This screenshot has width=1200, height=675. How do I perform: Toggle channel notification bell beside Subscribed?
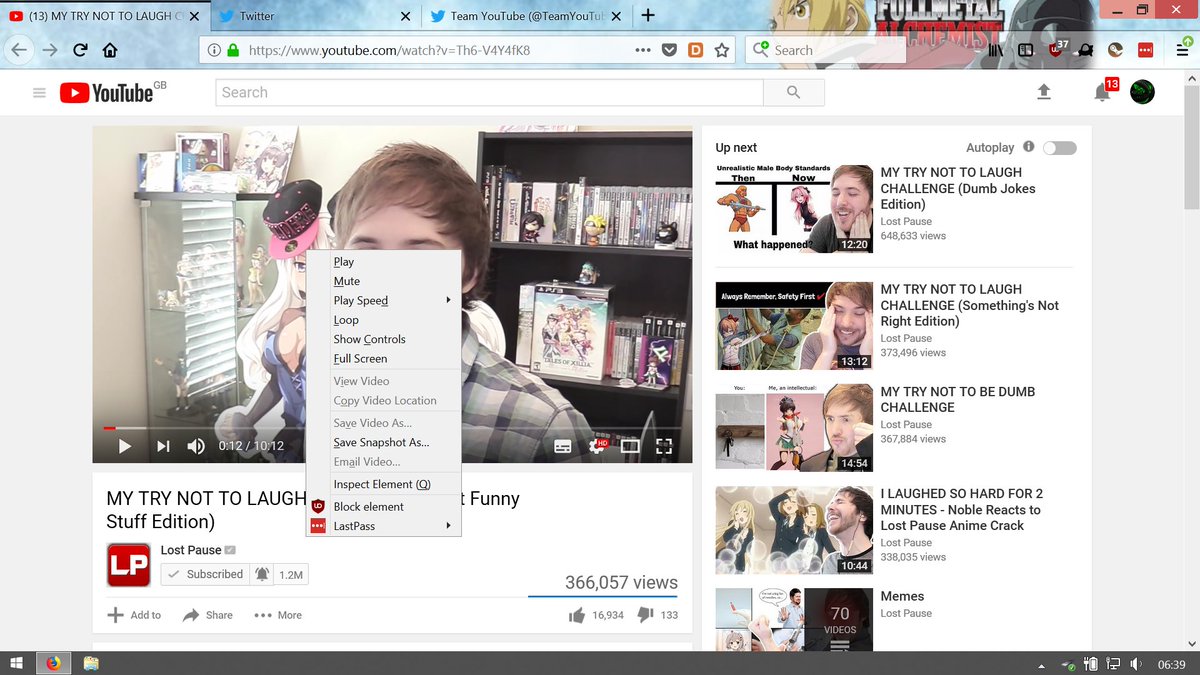[x=262, y=574]
